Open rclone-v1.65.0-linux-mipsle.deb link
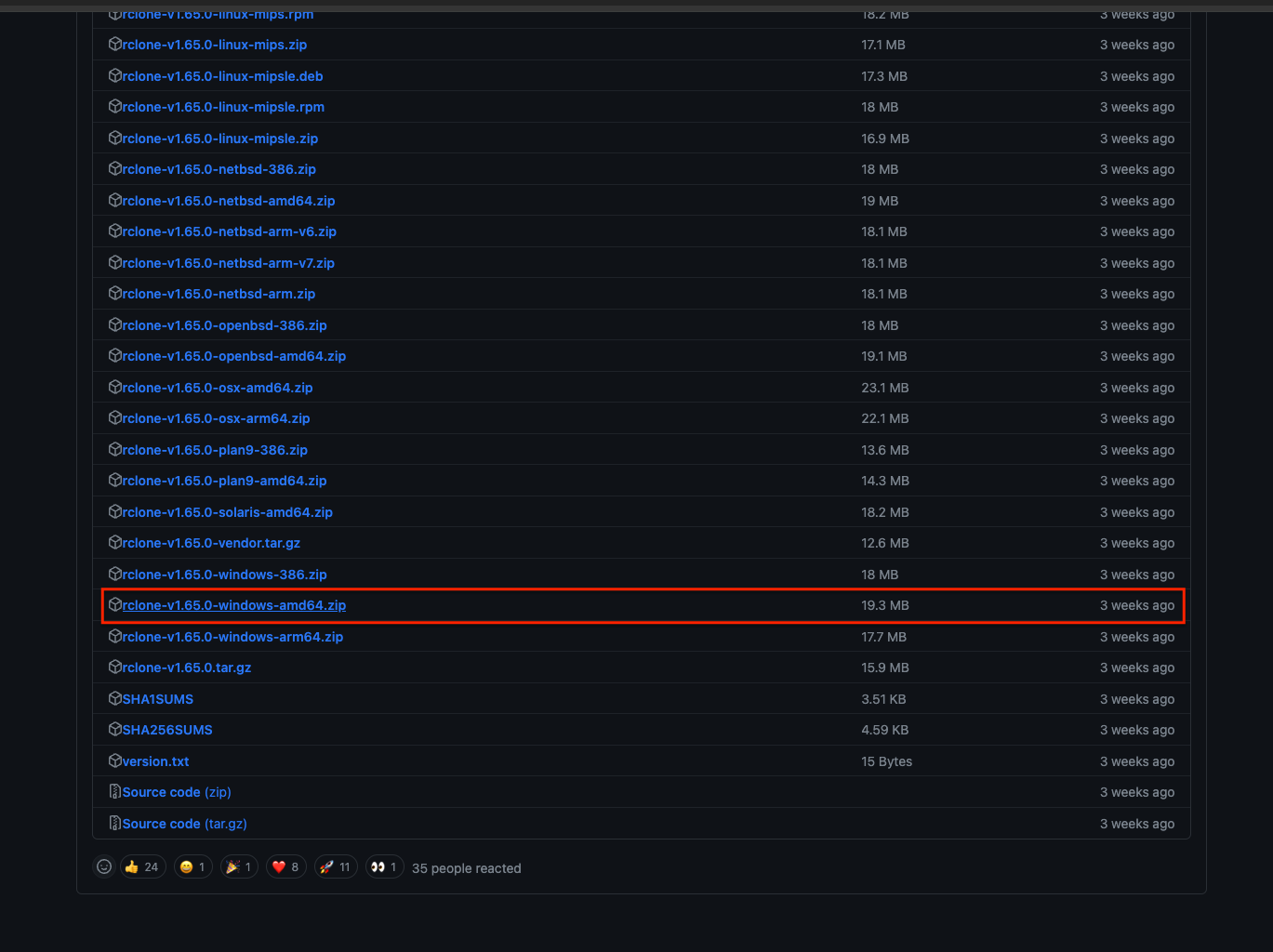 [222, 76]
